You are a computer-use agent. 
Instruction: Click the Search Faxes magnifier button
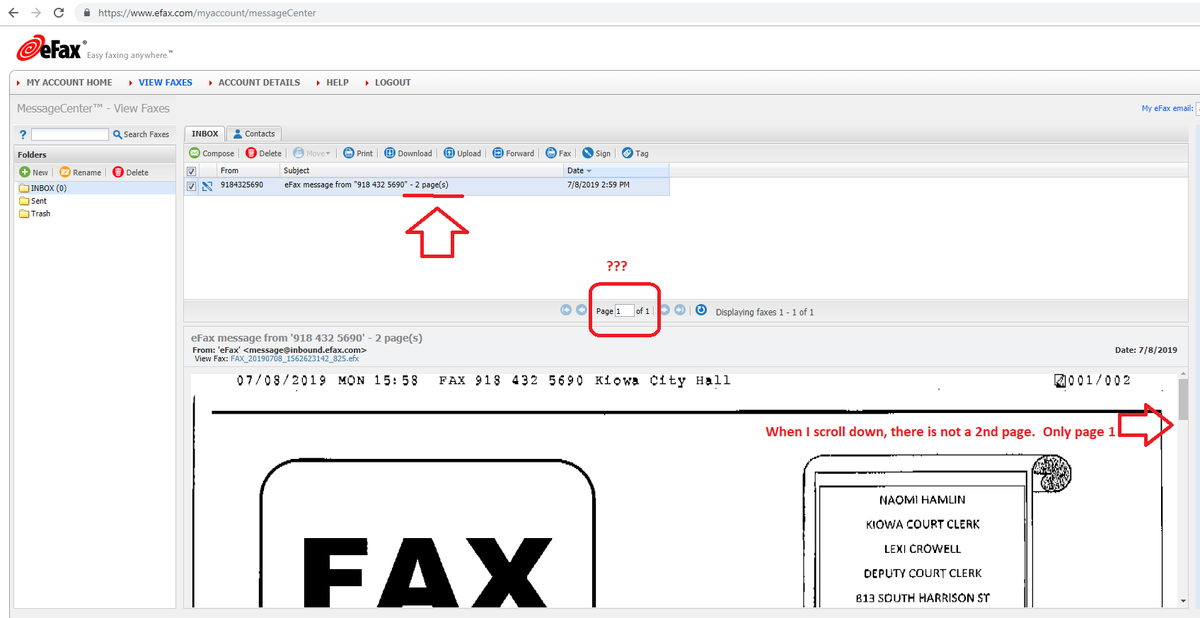click(x=141, y=134)
